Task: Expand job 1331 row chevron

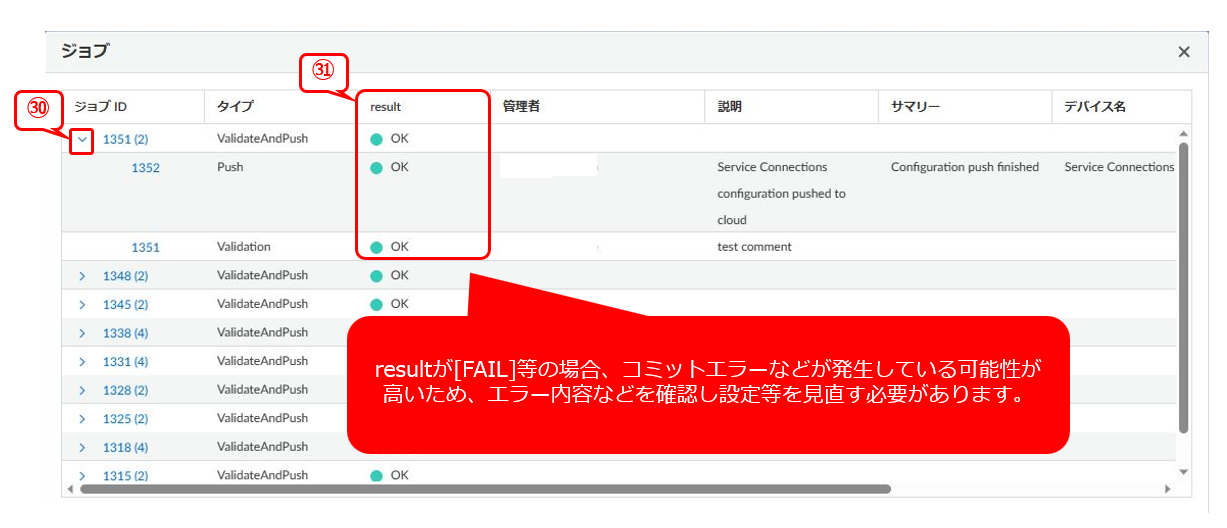Action: (83, 362)
